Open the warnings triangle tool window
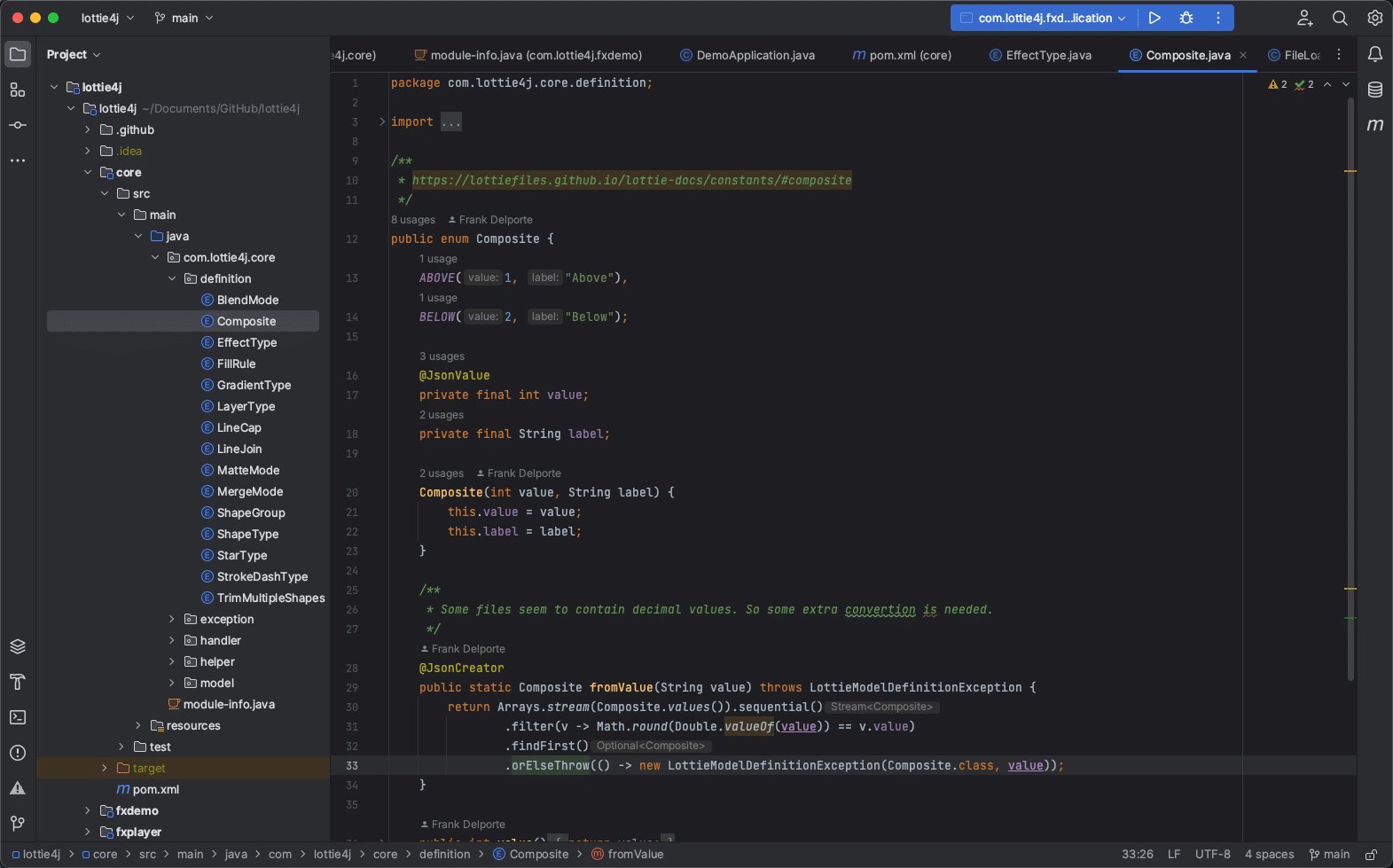1393x868 pixels. (x=18, y=788)
